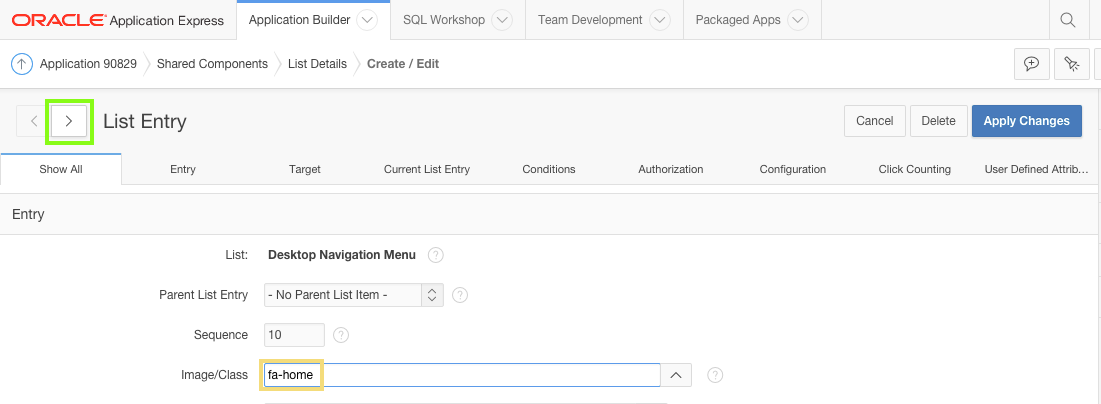The height and width of the screenshot is (404, 1101).
Task: Open the add comment speech bubble icon
Action: coord(1031,64)
